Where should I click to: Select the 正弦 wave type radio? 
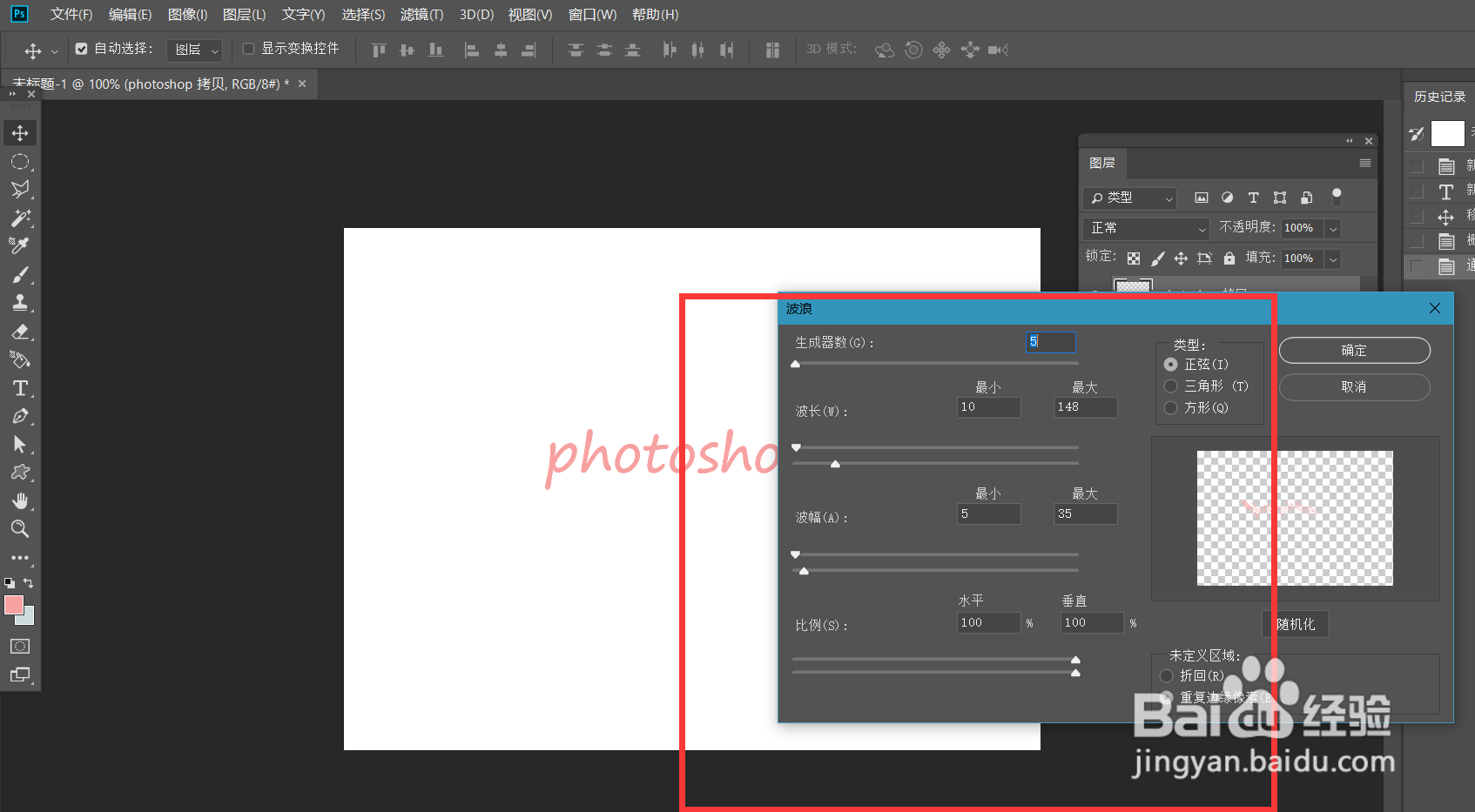[x=1171, y=365]
